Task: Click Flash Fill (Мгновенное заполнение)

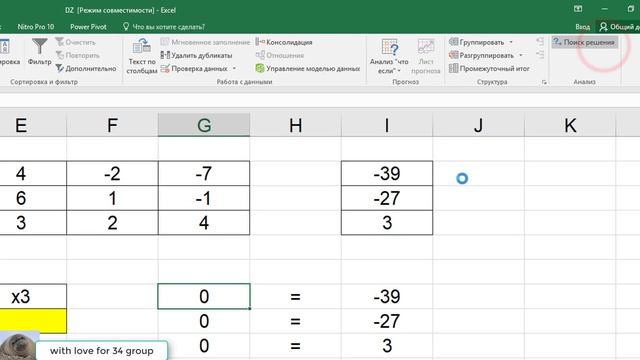Action: click(205, 42)
